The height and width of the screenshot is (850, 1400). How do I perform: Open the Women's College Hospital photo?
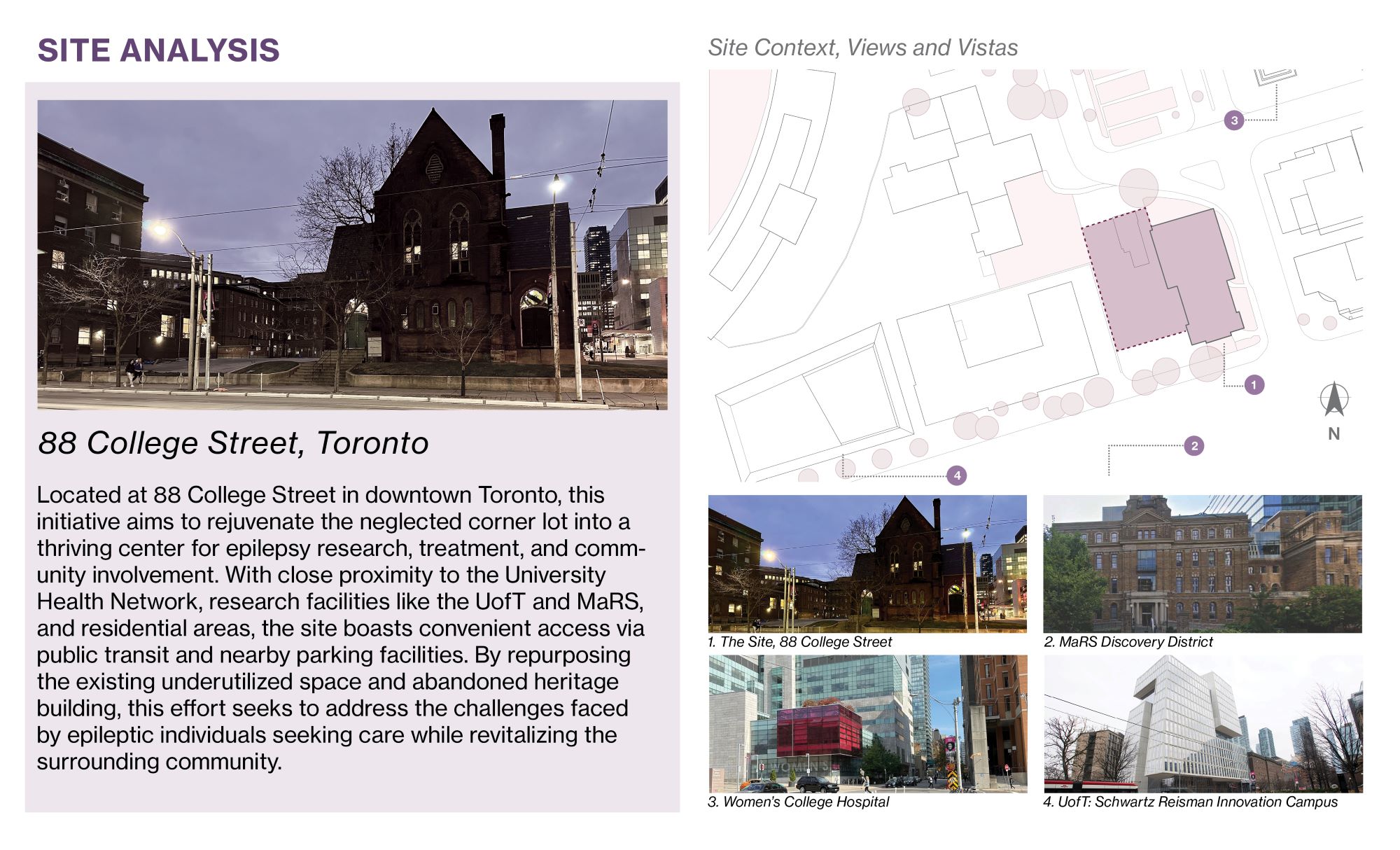tap(867, 723)
